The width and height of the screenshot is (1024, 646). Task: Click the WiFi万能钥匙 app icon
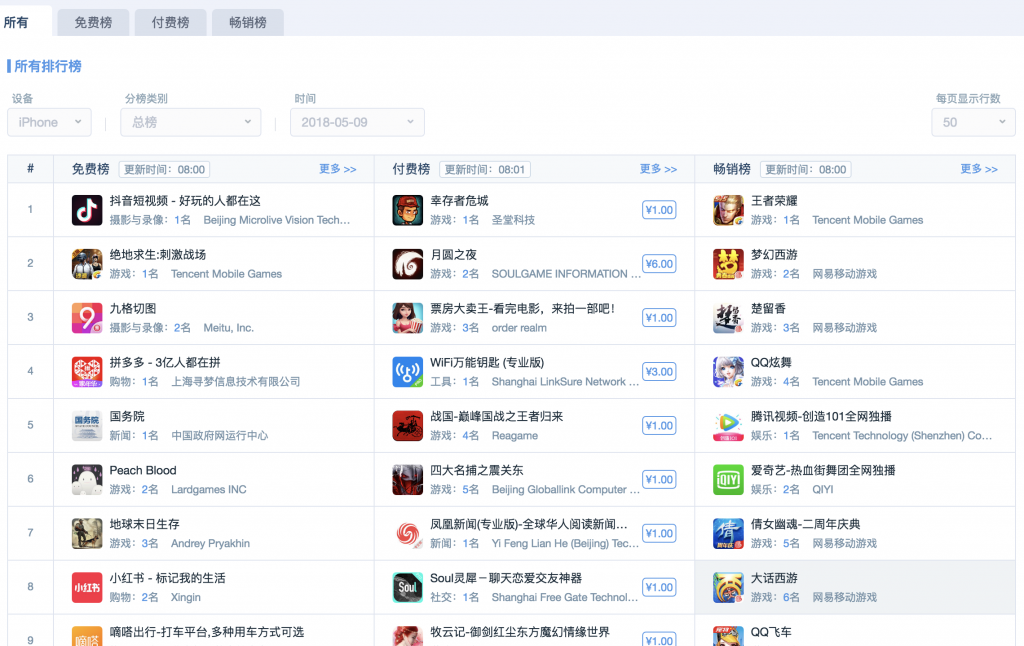(407, 372)
